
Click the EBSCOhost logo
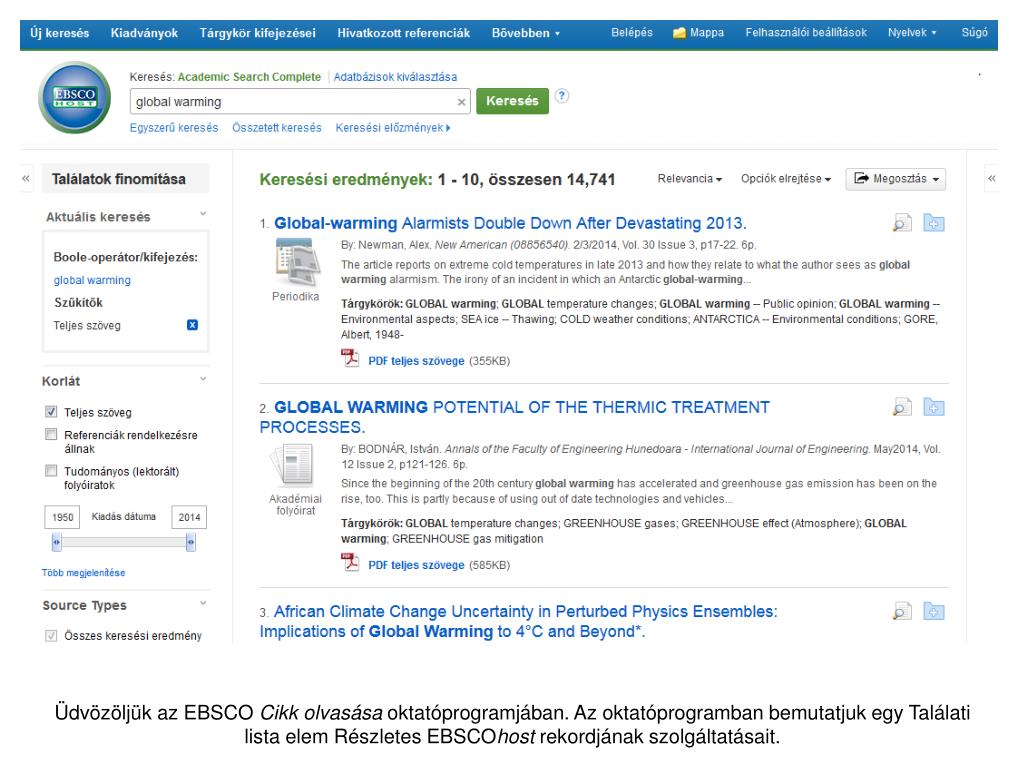(x=74, y=97)
